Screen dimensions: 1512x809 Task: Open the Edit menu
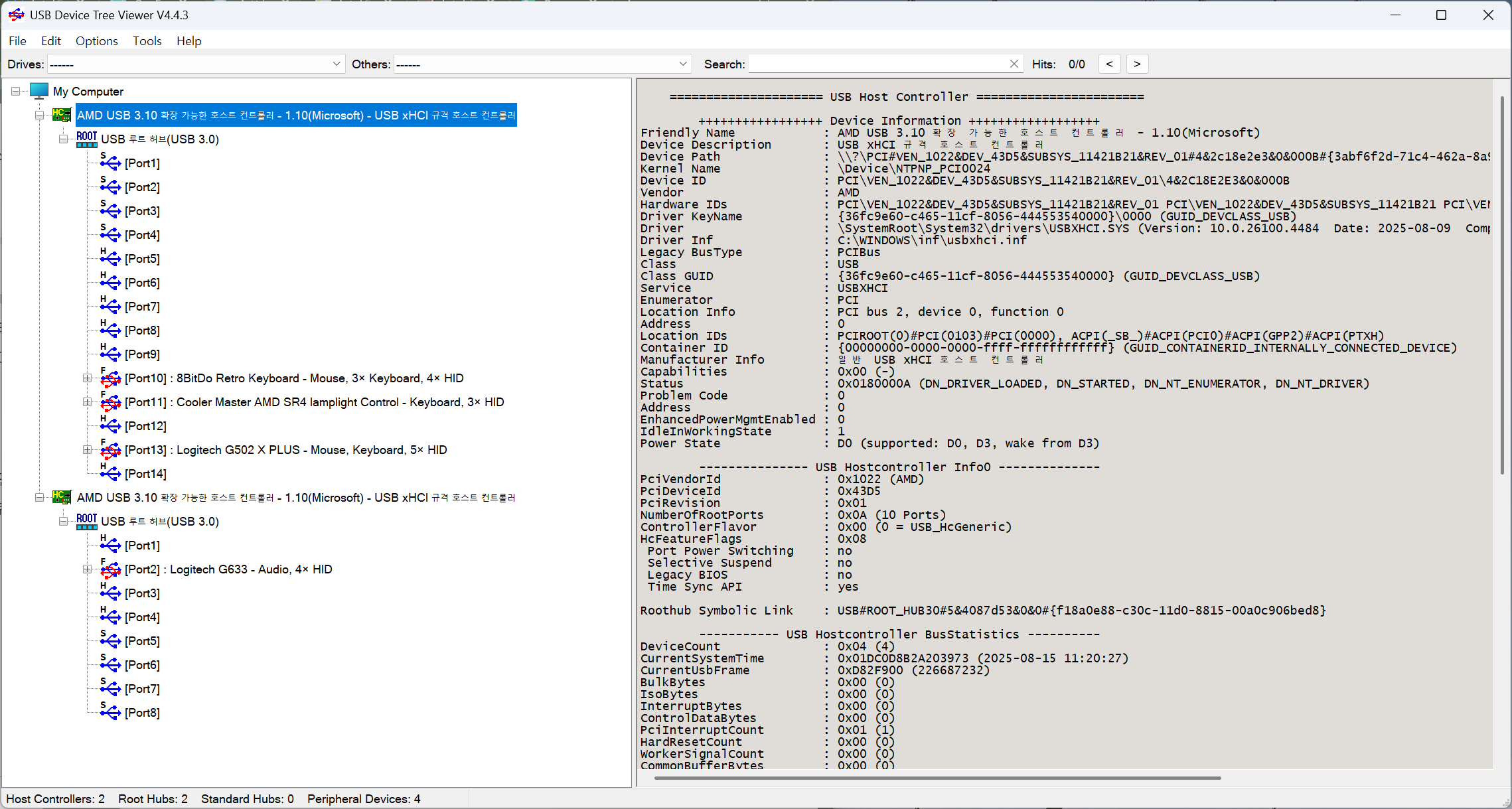[51, 40]
